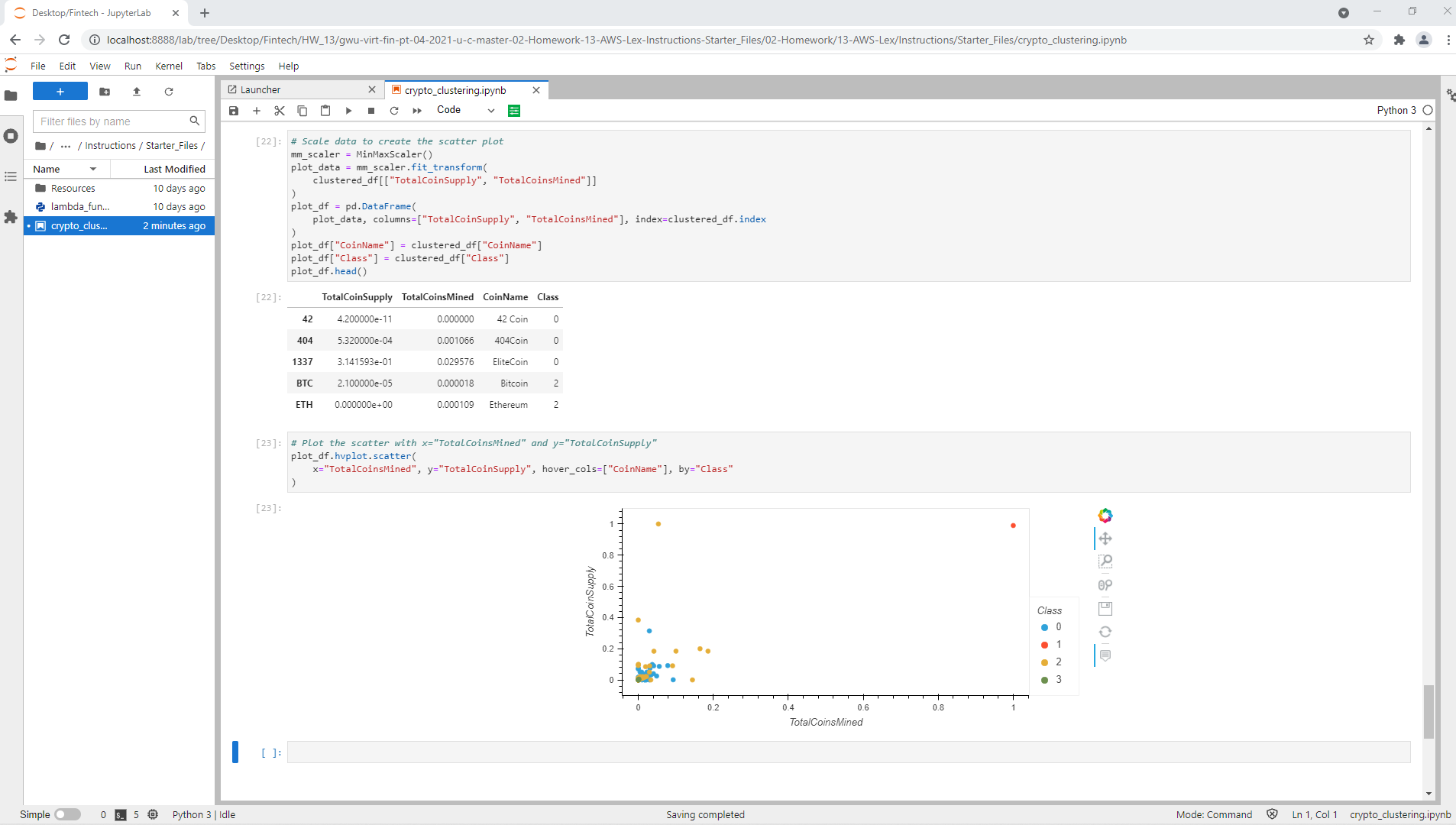This screenshot has height=825, width=1456.
Task: Toggle Class 2 series in plot legend
Action: (1051, 662)
